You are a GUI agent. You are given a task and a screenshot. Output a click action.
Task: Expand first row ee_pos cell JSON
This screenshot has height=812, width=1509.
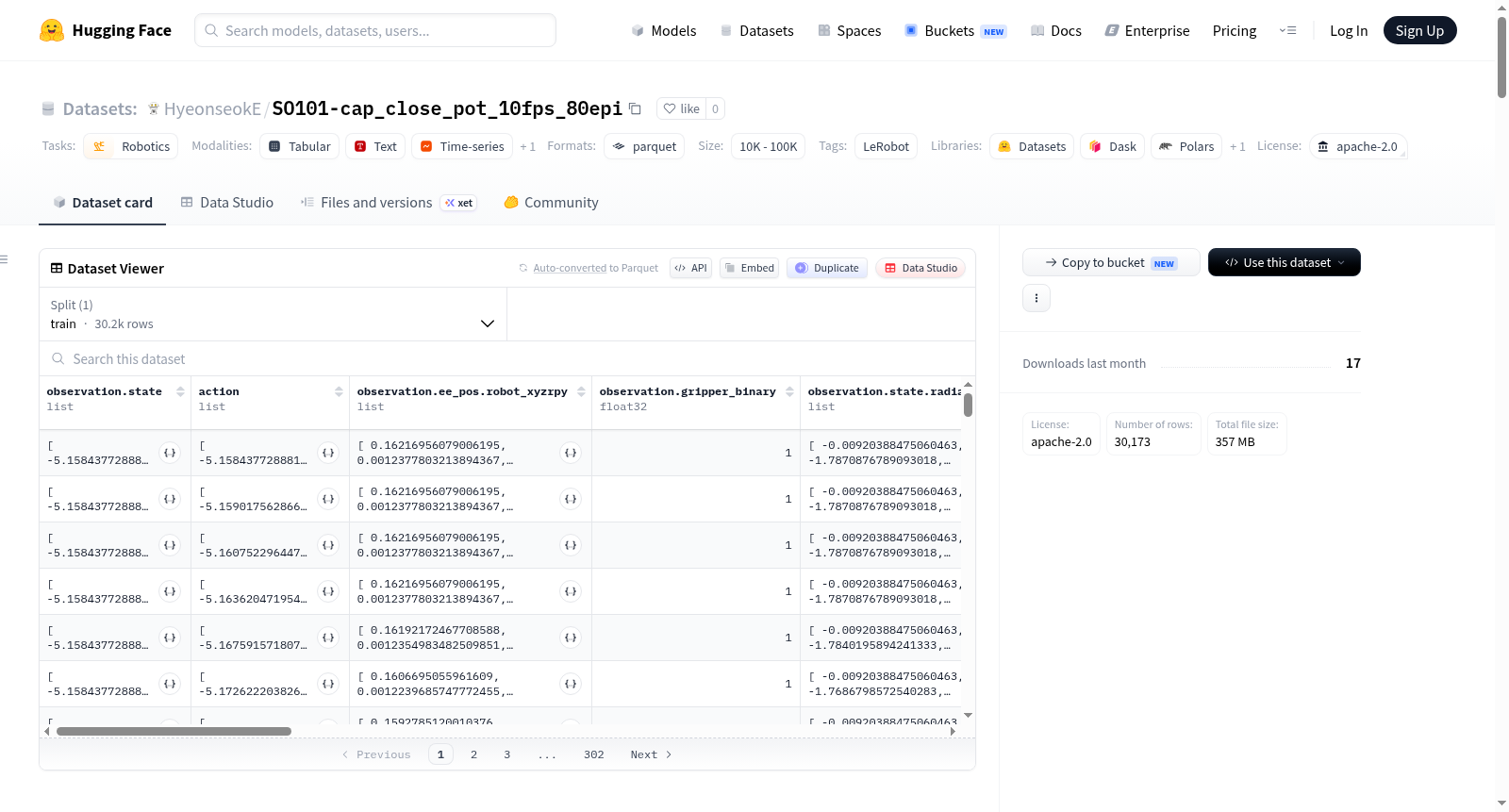(571, 453)
